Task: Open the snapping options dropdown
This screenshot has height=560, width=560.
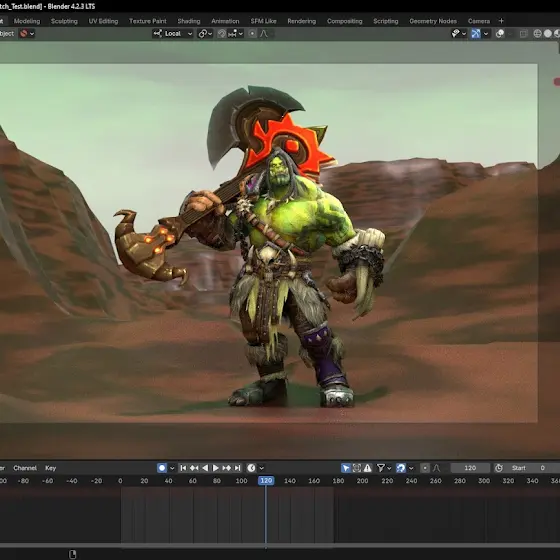Action: pyautogui.click(x=236, y=34)
